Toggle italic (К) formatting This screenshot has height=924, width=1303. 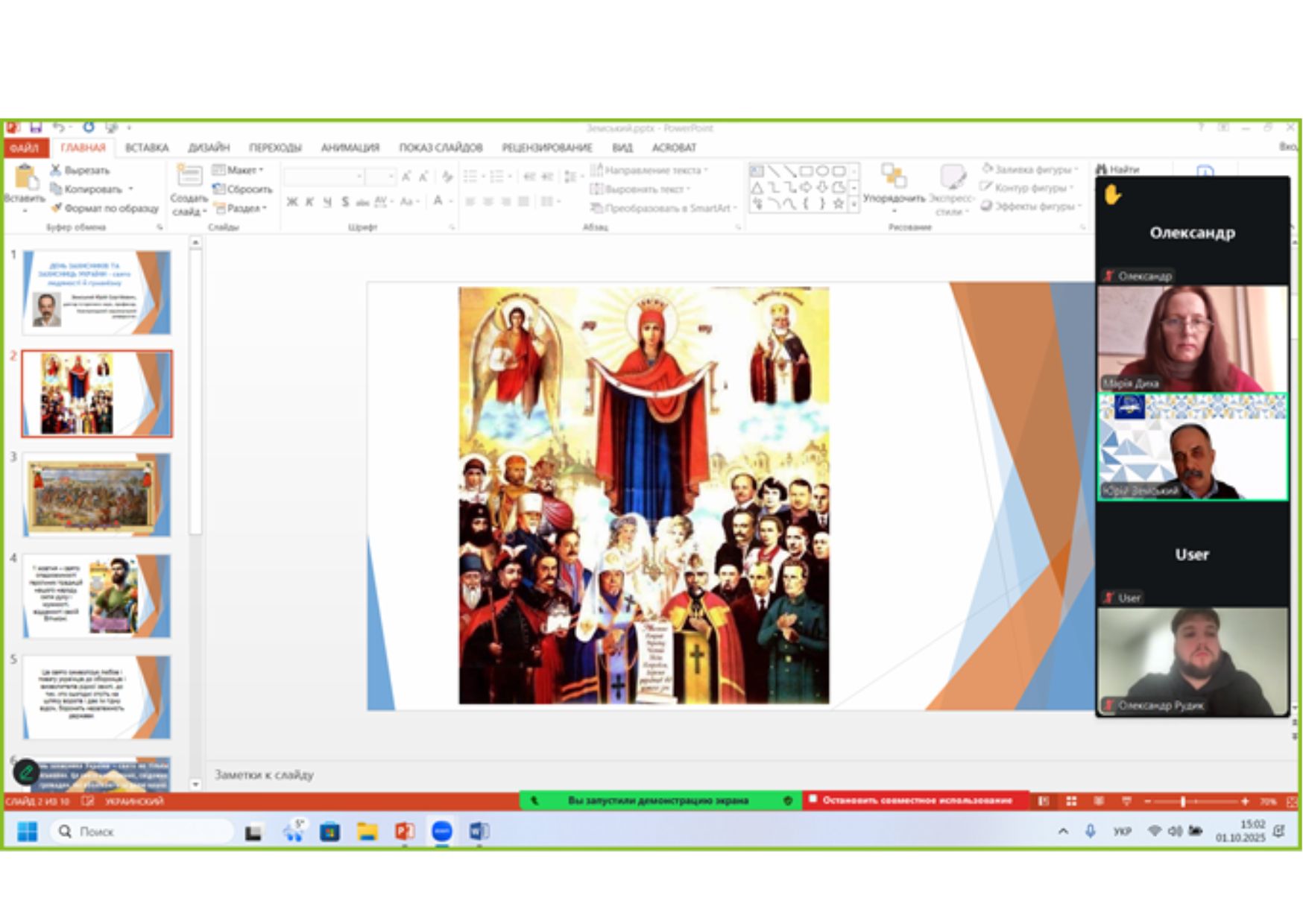(x=309, y=202)
